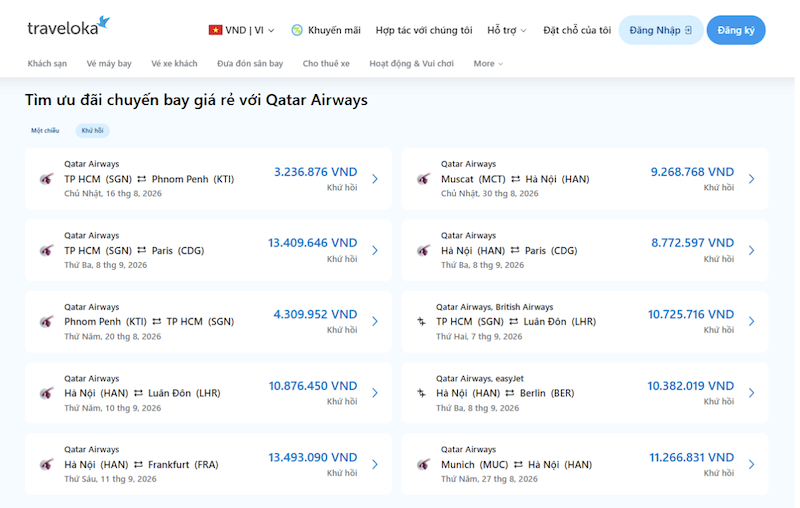Click Qatar Airways logo on Hà Nội–Luân Đôn card
The image size is (800, 508).
click(46, 393)
